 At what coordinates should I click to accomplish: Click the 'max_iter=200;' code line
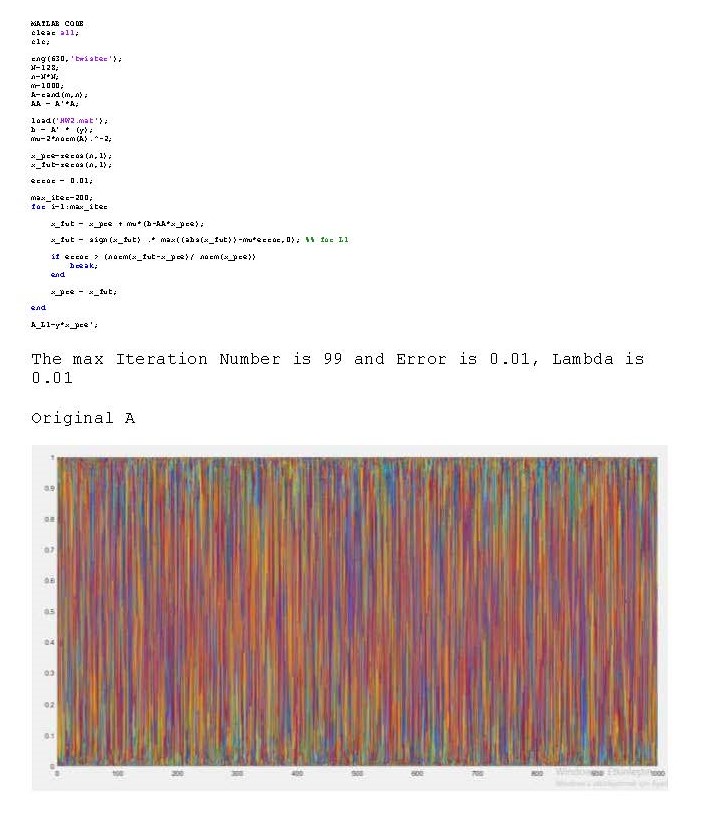[x=61, y=198]
